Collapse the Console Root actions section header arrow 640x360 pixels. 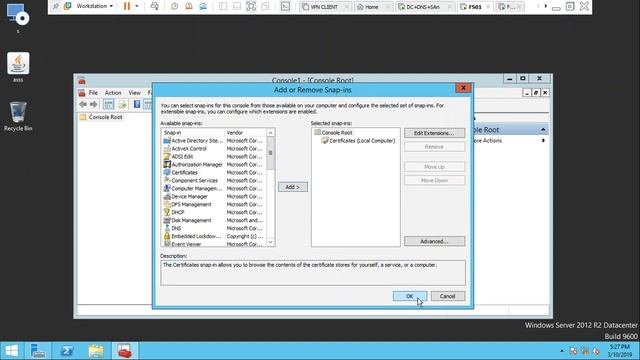tap(543, 130)
